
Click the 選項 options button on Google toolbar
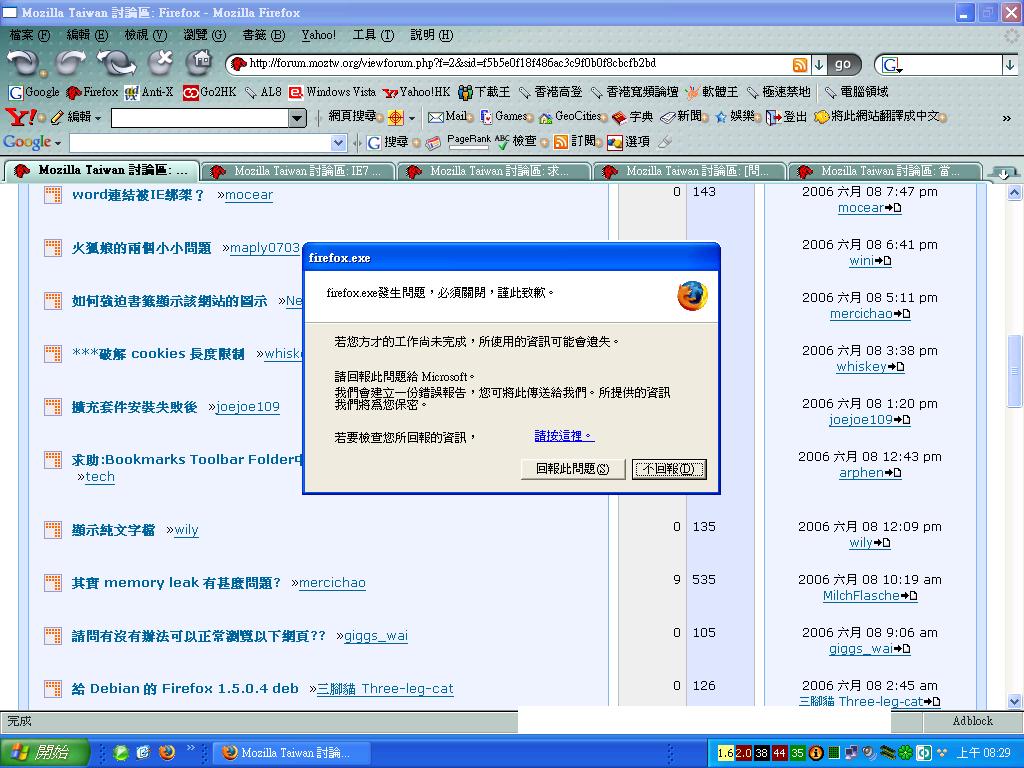point(628,142)
